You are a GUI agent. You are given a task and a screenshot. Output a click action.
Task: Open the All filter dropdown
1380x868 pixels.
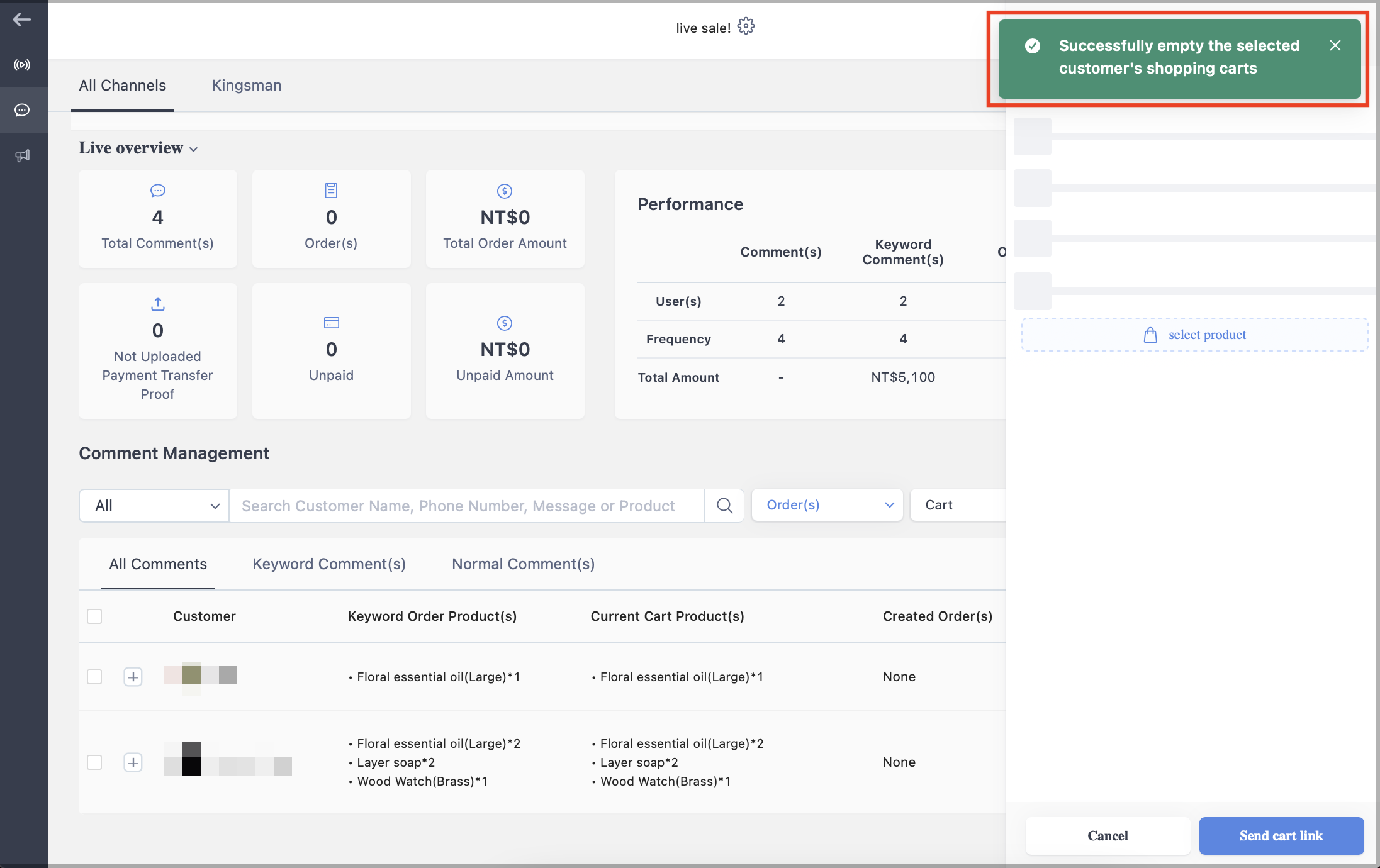[154, 506]
